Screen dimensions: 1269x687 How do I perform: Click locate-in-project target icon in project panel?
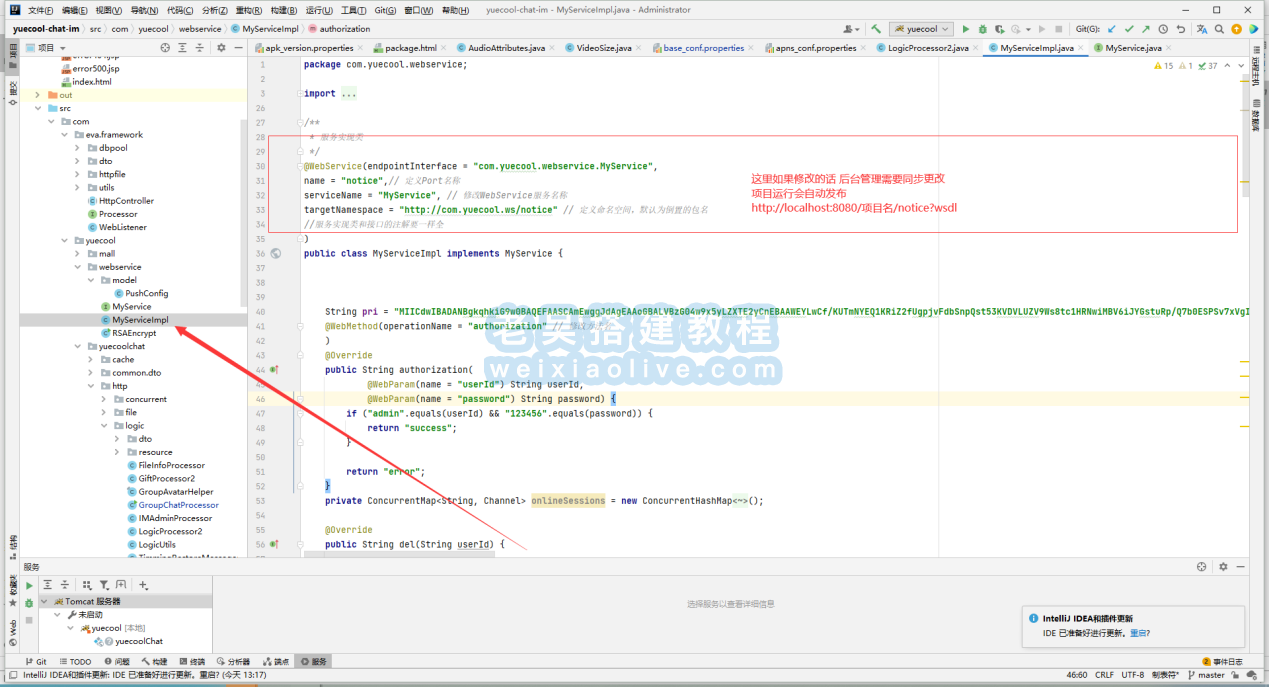162,47
